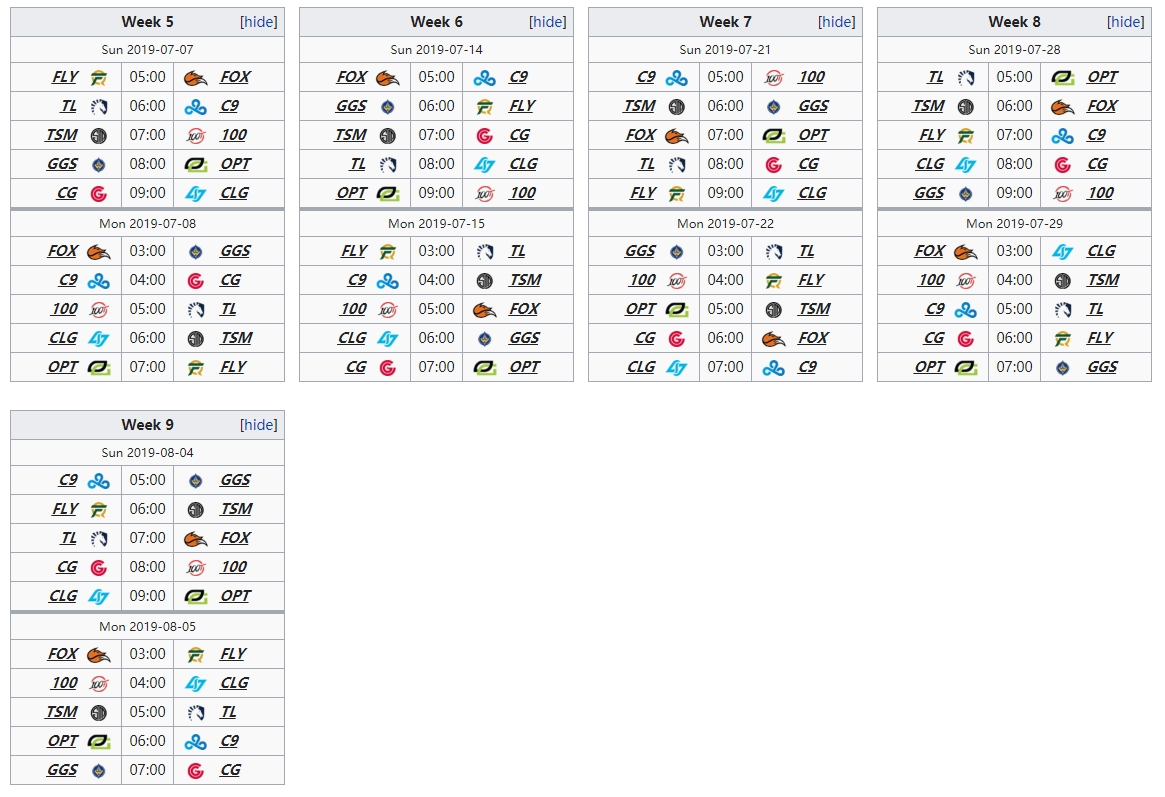Click Golden Guardians logo in Week 9 first match

point(196,480)
